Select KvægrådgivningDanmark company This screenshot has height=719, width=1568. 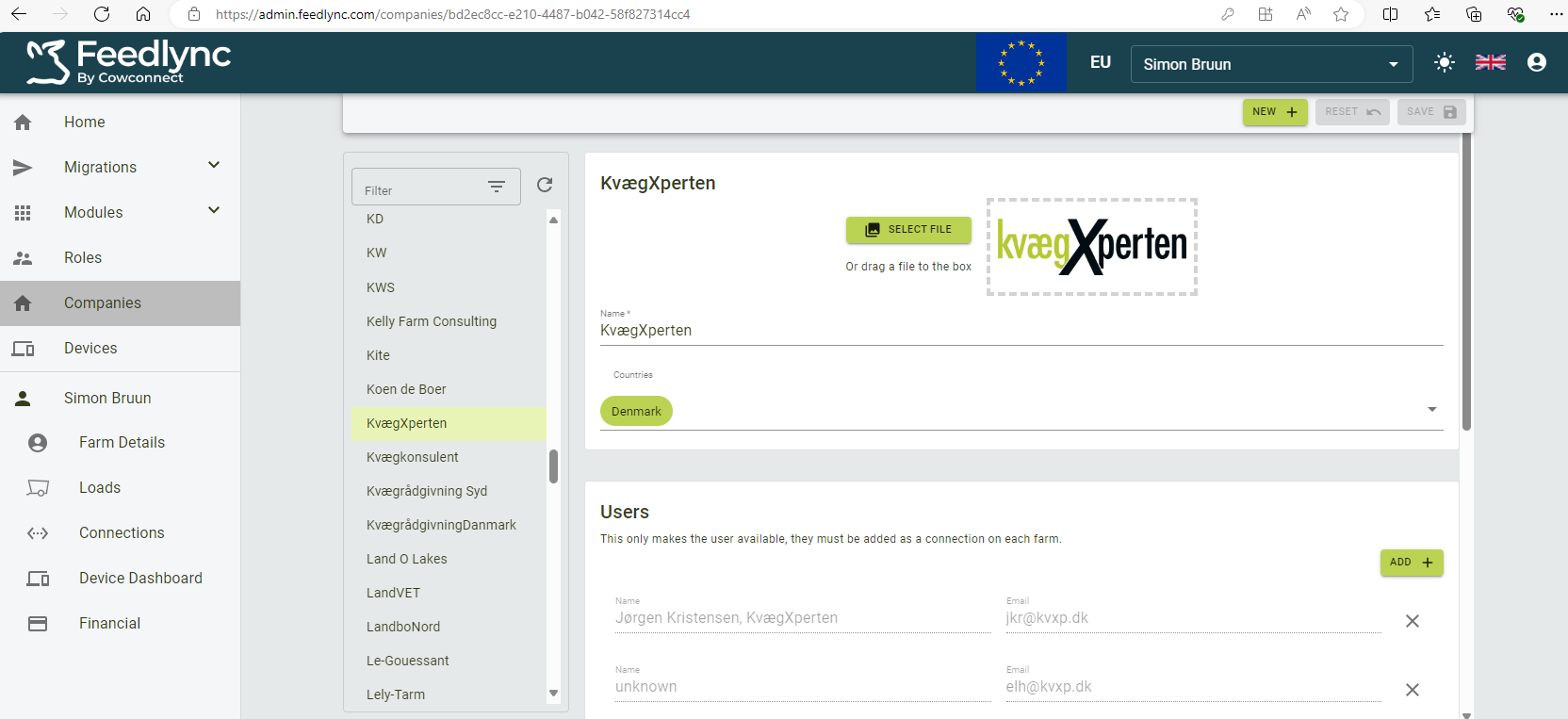tap(449, 525)
